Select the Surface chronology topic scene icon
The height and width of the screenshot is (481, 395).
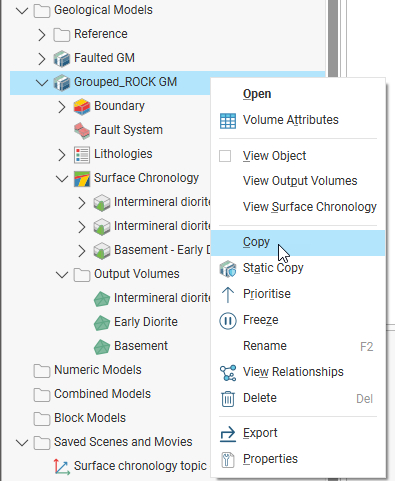point(62,466)
